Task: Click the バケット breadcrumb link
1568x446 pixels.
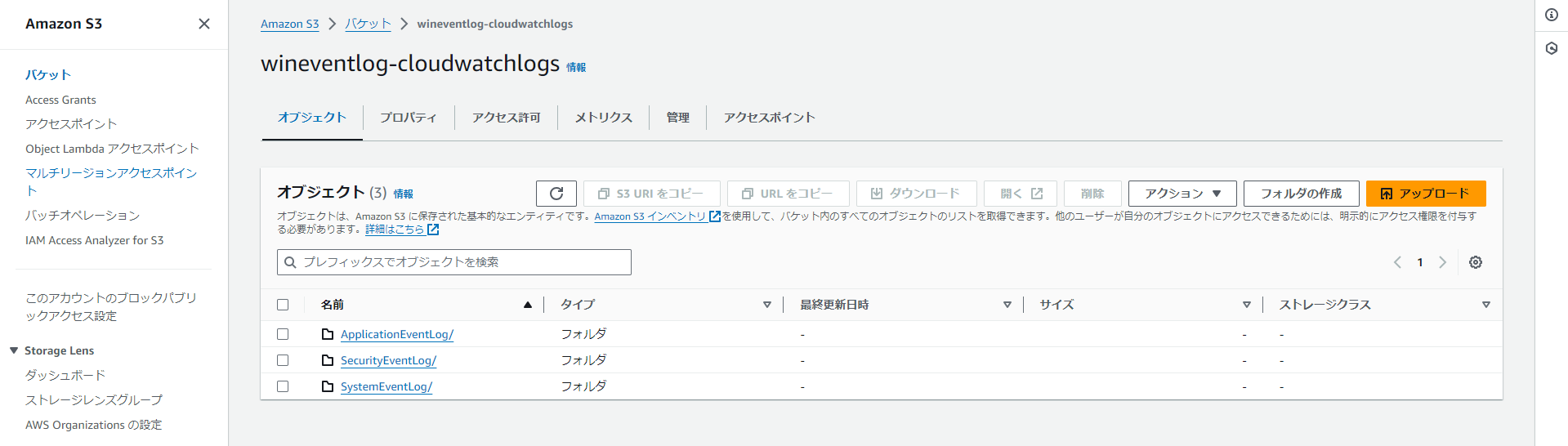Action: click(x=368, y=24)
